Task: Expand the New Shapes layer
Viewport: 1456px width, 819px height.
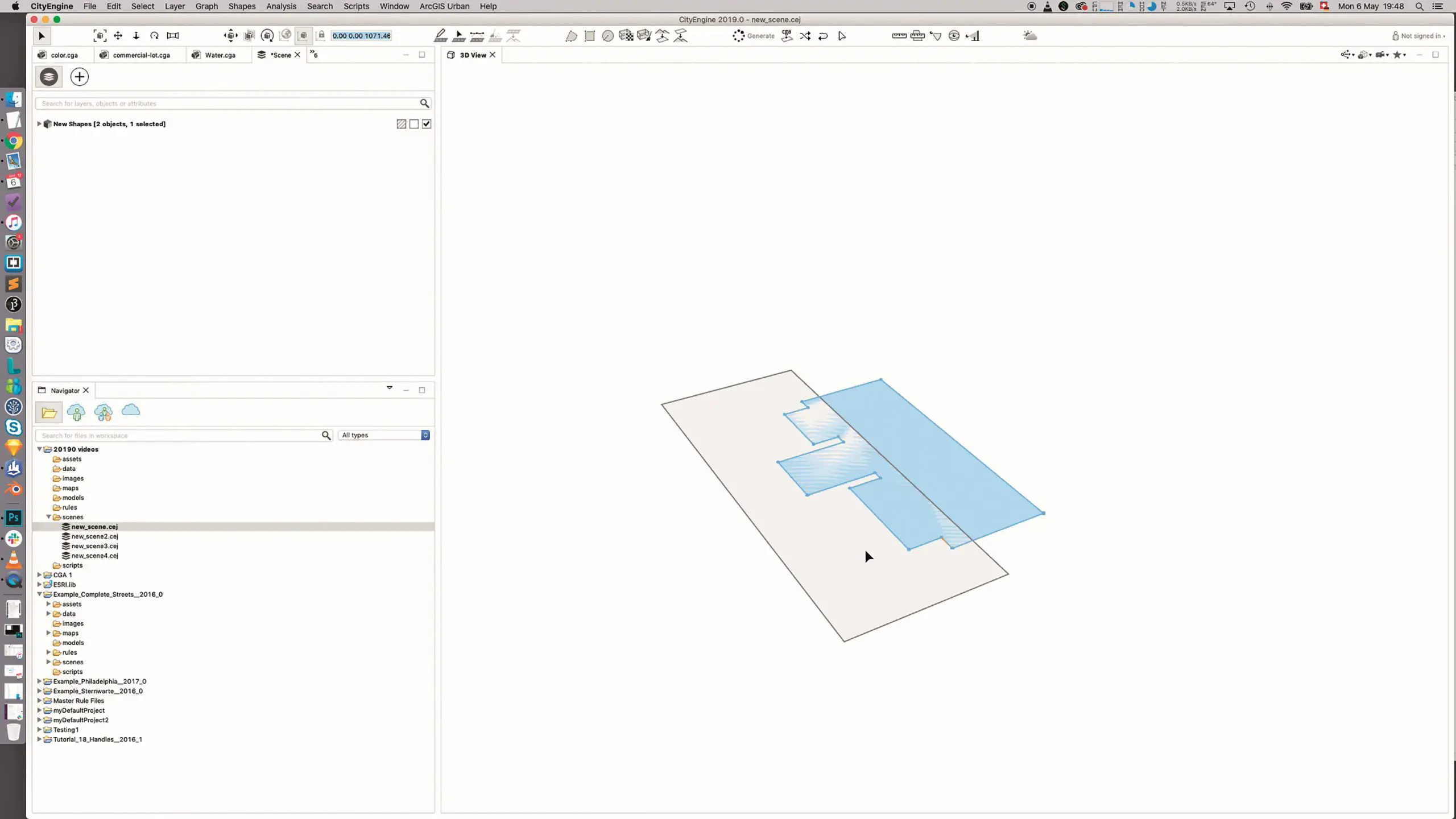Action: pyautogui.click(x=39, y=124)
